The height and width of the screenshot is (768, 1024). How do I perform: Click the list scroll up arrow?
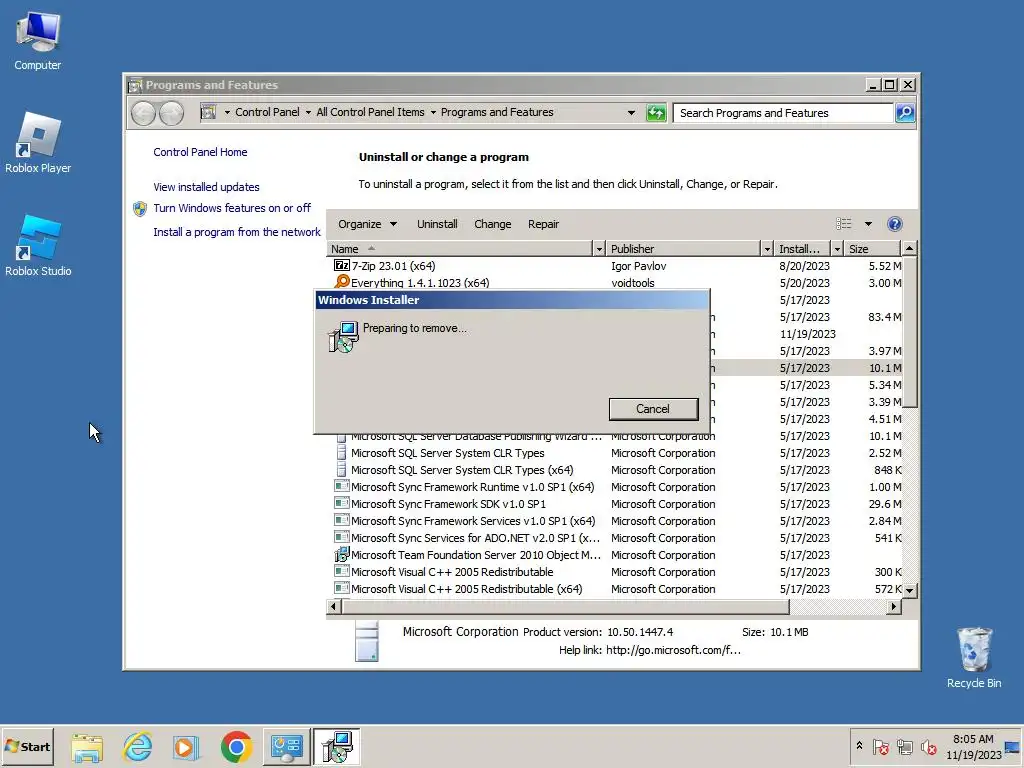pyautogui.click(x=909, y=249)
